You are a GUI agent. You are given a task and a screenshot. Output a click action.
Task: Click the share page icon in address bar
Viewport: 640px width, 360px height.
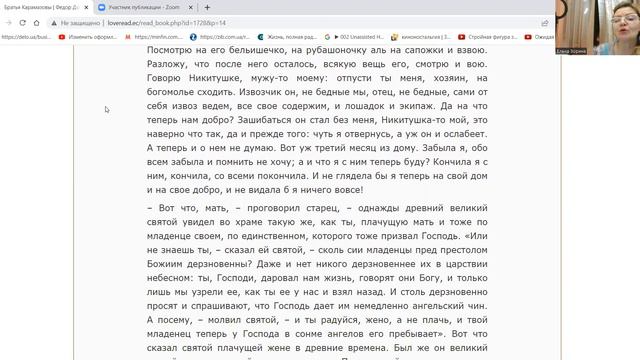tap(544, 23)
